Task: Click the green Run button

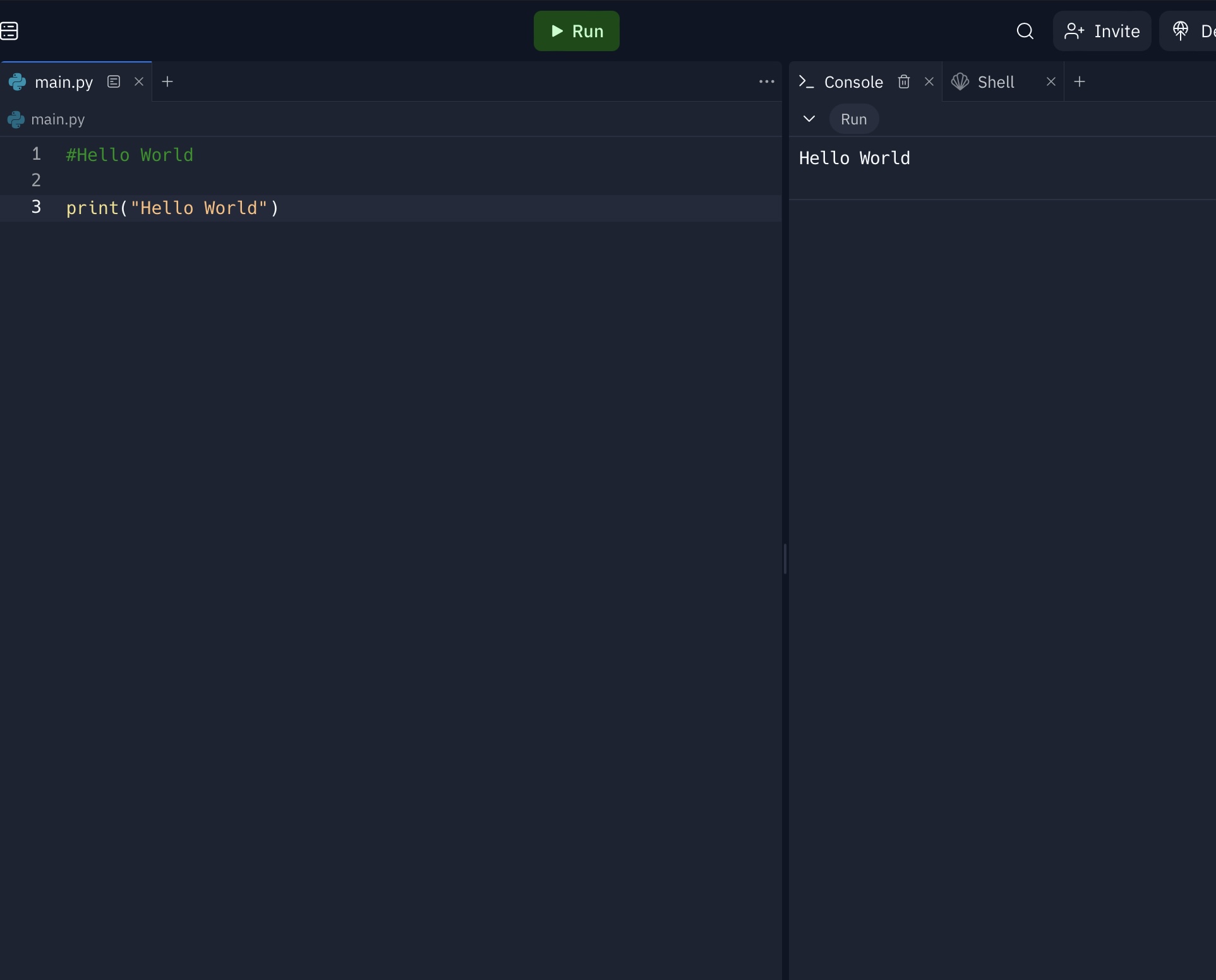Action: pos(576,31)
